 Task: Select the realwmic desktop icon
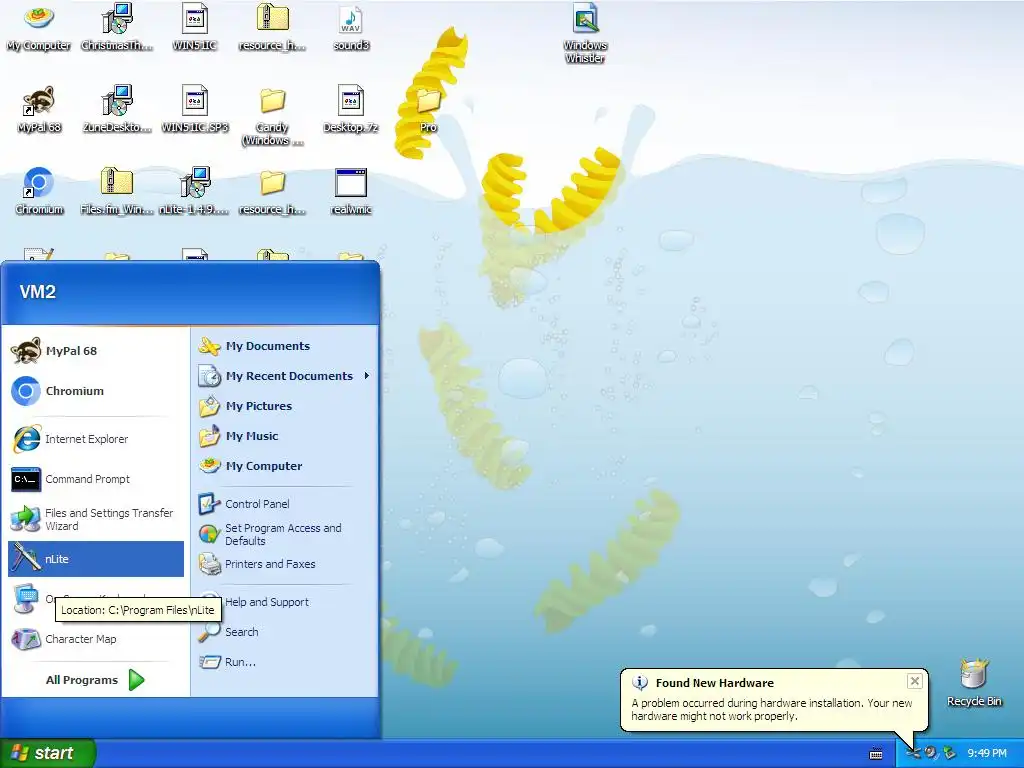[351, 191]
